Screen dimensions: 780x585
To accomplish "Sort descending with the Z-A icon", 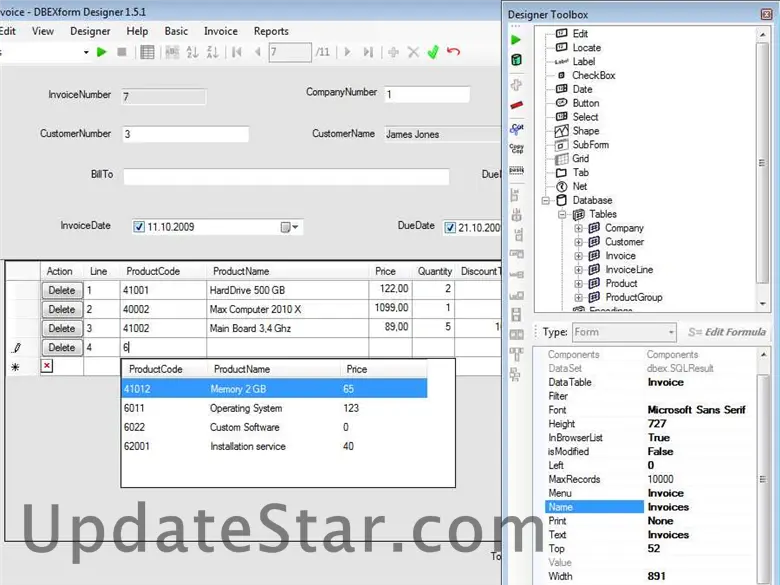I will (212, 52).
